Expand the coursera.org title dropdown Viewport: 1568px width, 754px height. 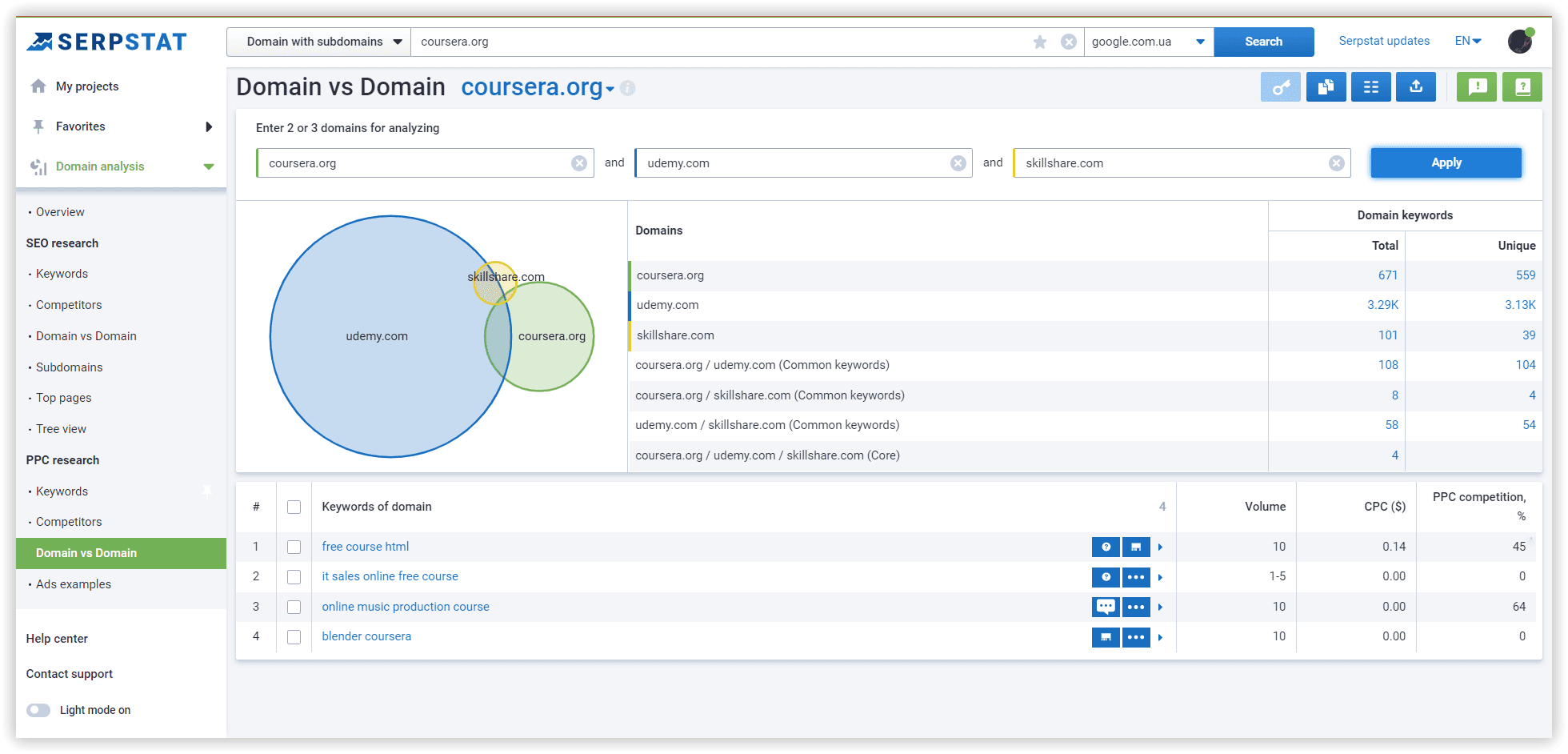[610, 89]
